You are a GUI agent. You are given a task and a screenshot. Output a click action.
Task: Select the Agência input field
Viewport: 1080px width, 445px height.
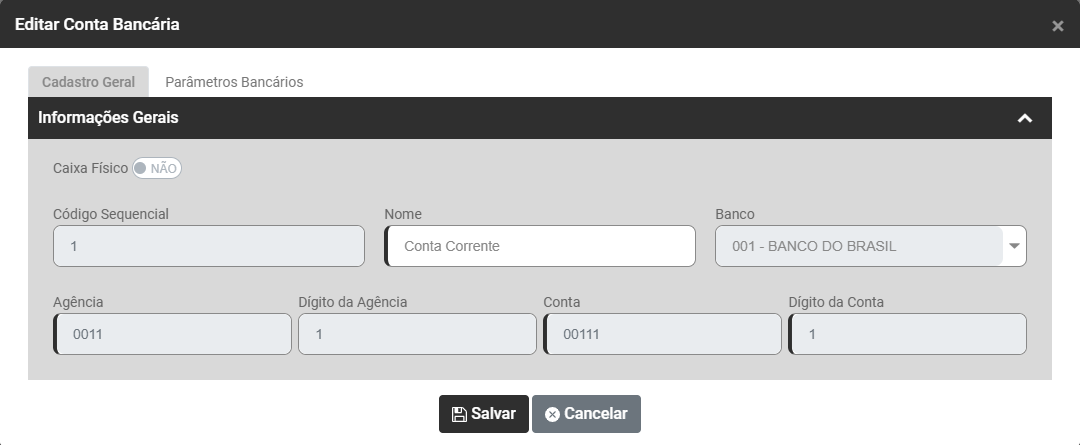(x=173, y=334)
